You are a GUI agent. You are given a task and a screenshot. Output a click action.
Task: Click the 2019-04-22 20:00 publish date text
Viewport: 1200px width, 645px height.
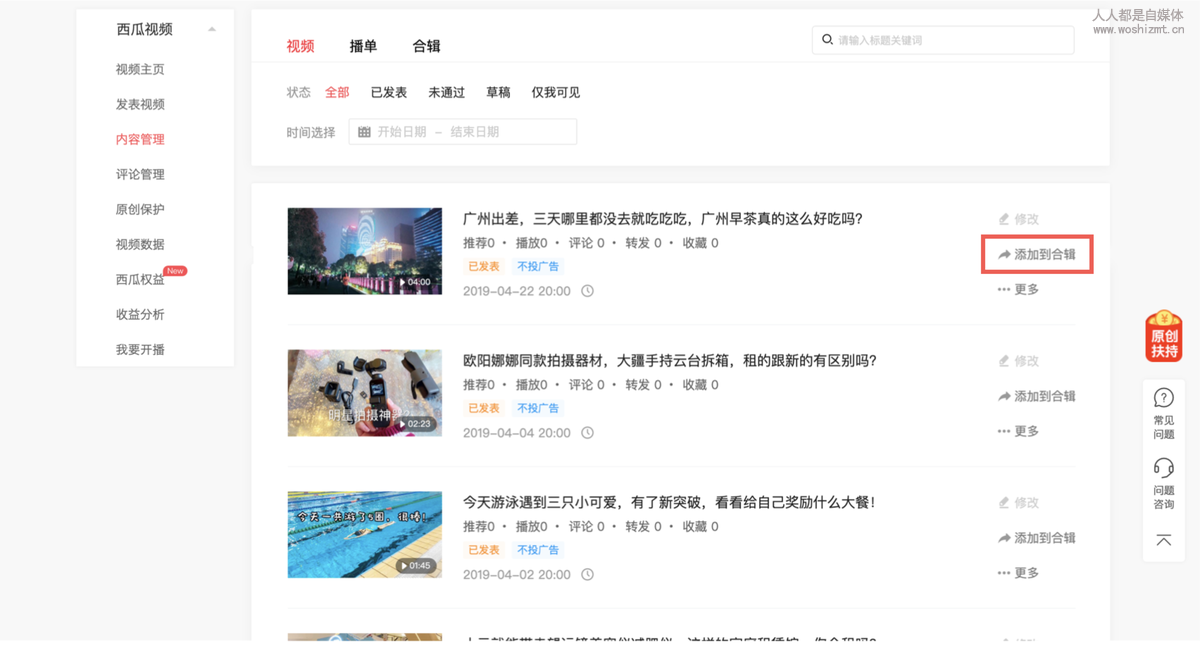point(517,291)
